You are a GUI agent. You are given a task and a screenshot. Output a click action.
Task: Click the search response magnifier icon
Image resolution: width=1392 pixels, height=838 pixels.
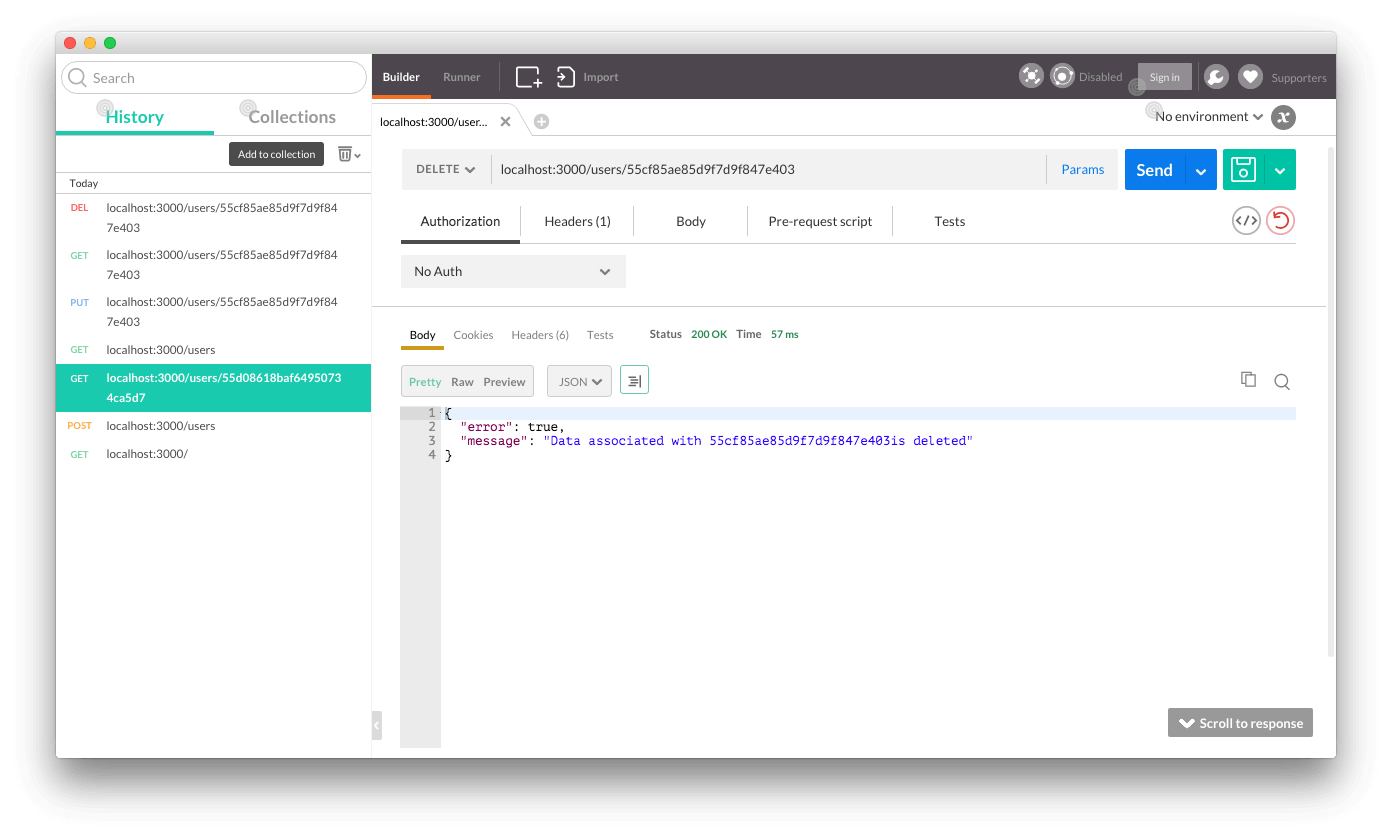click(1281, 381)
